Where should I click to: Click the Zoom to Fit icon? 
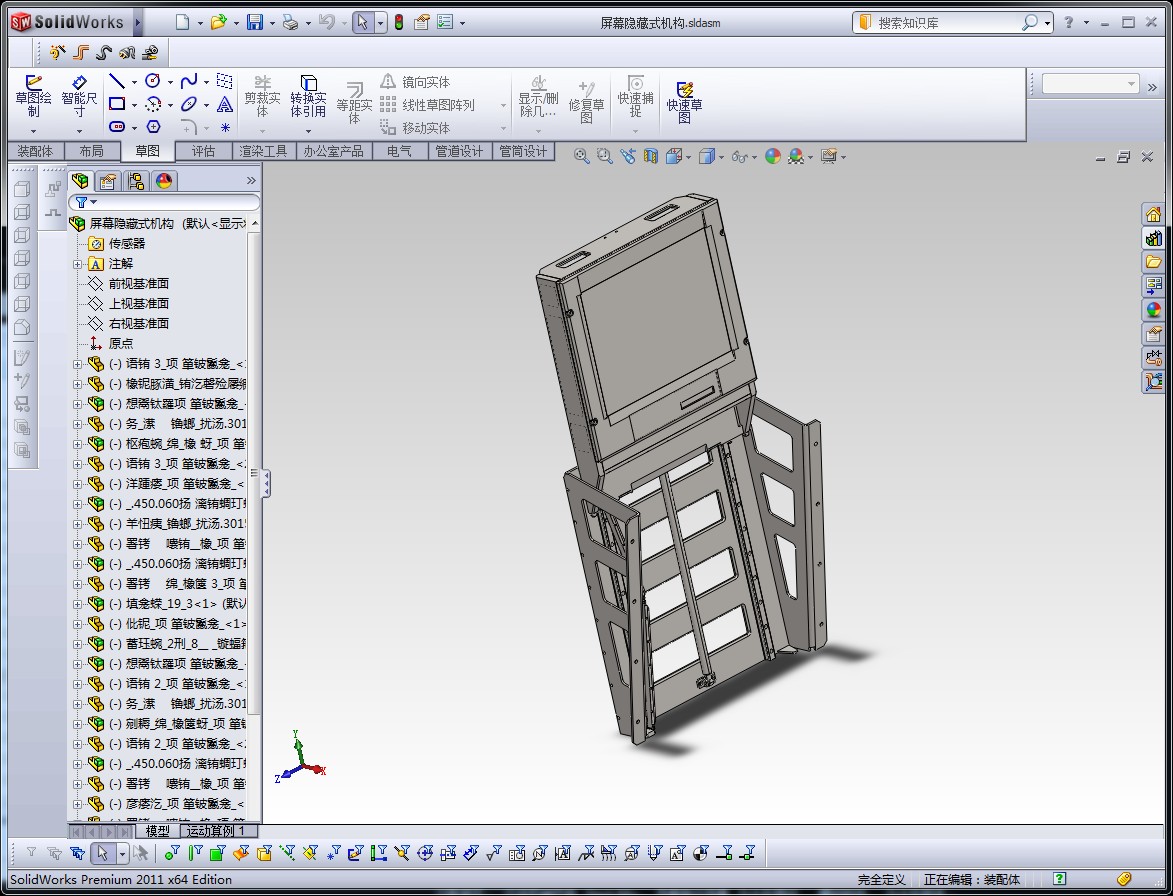[x=581, y=156]
